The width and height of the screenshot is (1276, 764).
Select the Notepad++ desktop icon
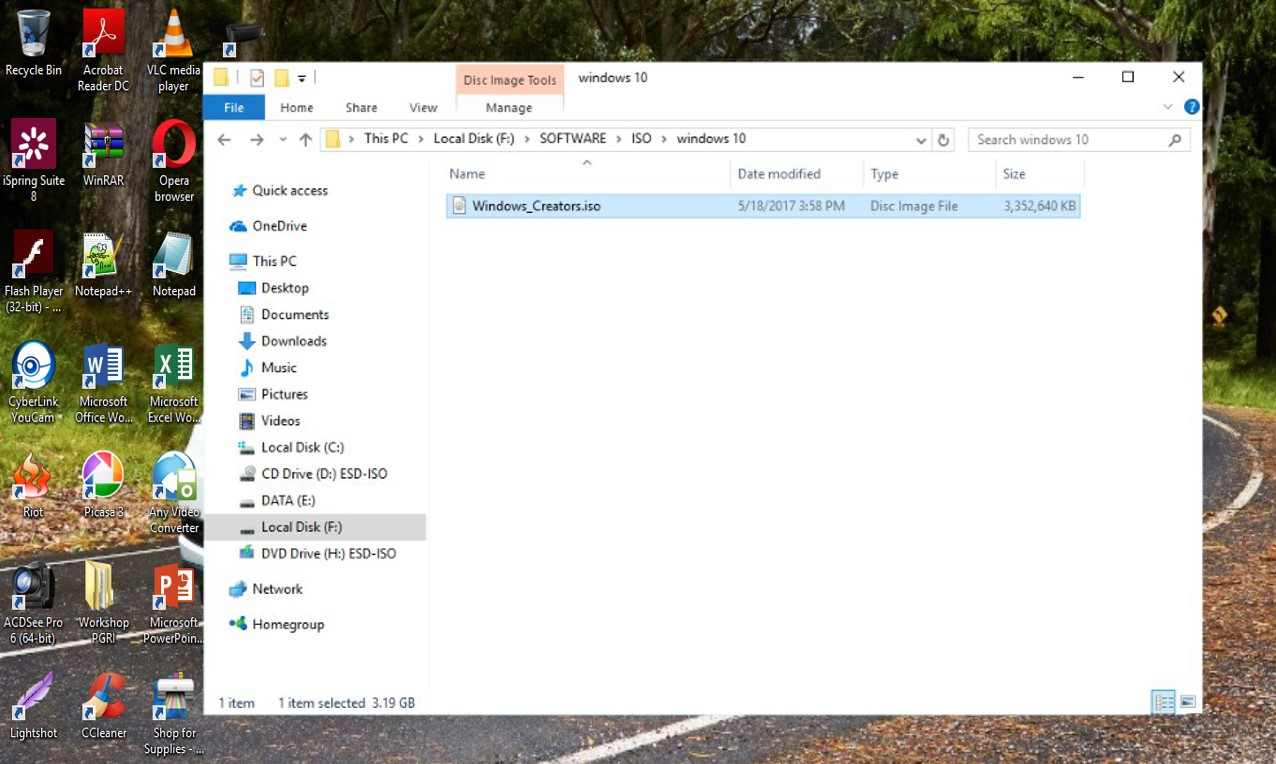click(x=103, y=264)
